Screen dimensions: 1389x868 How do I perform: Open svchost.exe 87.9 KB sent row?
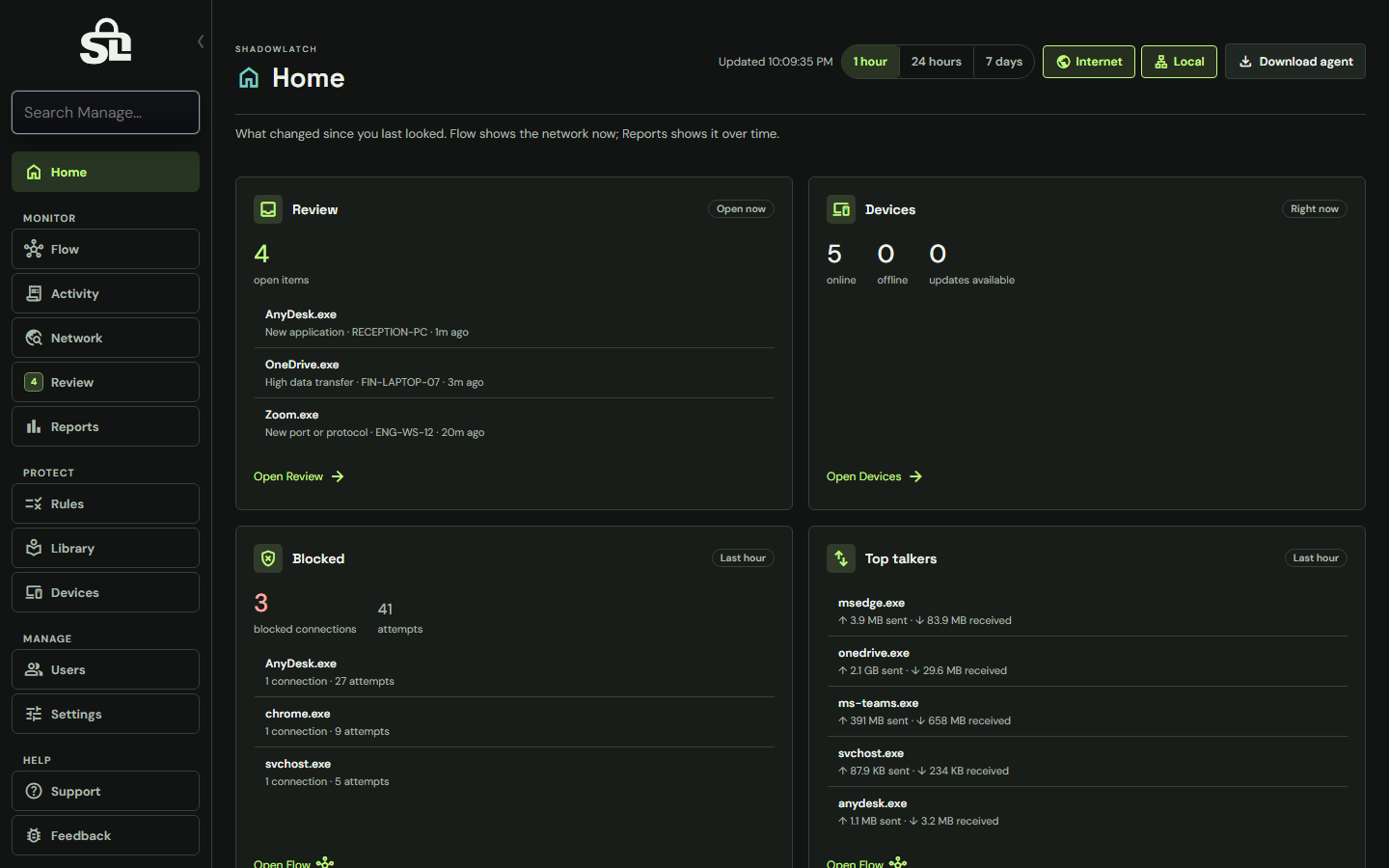(x=1087, y=762)
